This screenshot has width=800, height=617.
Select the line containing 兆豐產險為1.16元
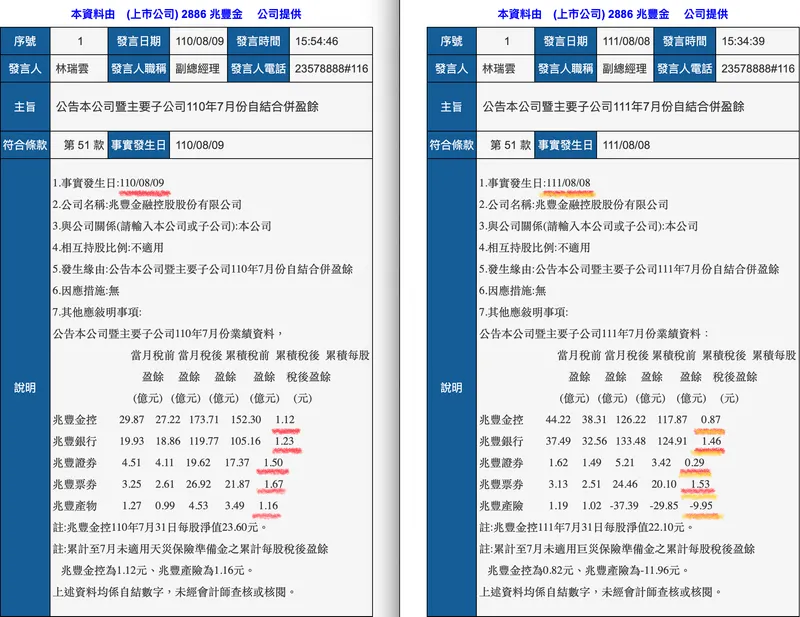[x=157, y=570]
